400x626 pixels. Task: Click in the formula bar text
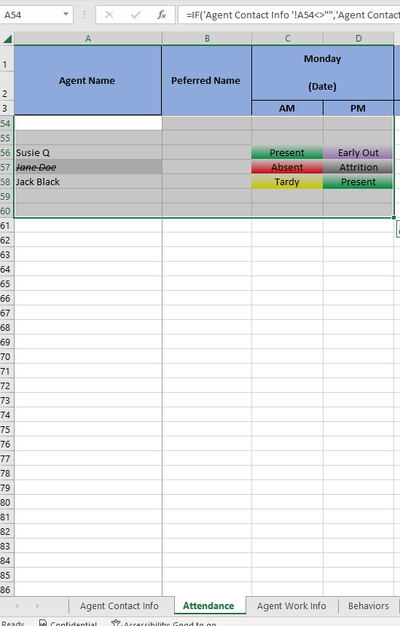click(x=289, y=15)
